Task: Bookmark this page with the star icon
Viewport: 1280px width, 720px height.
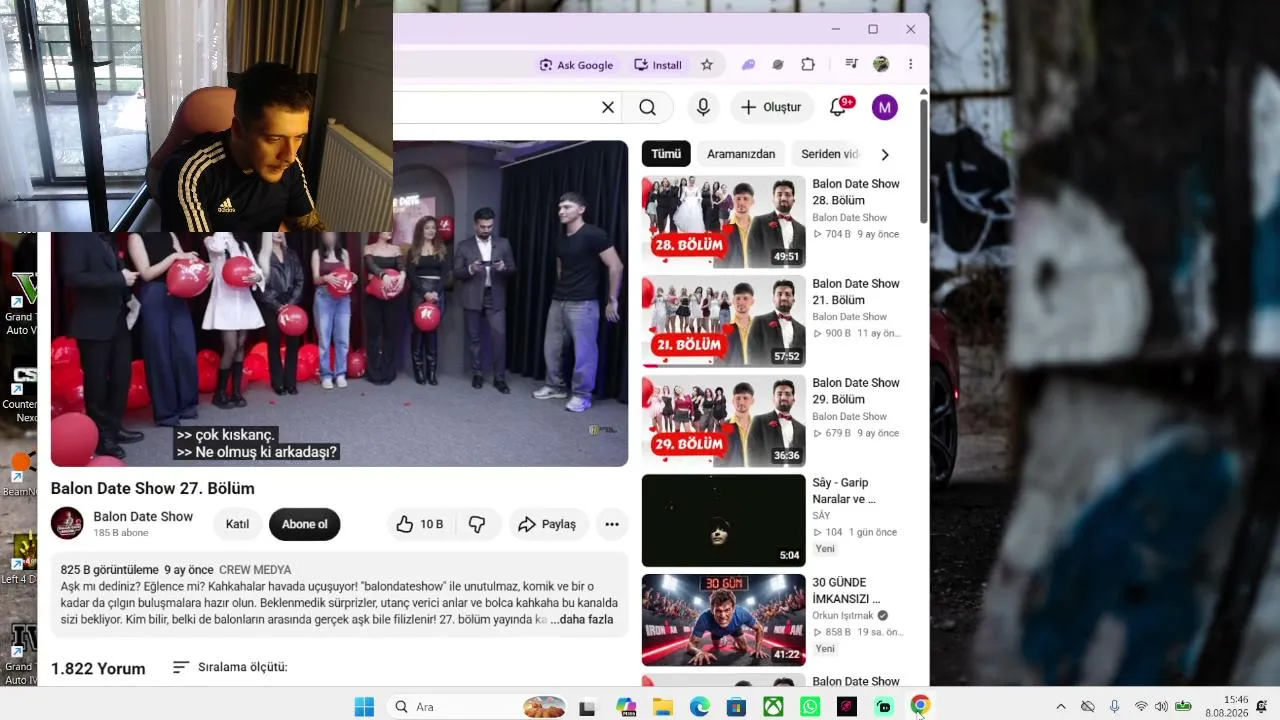Action: pos(707,65)
